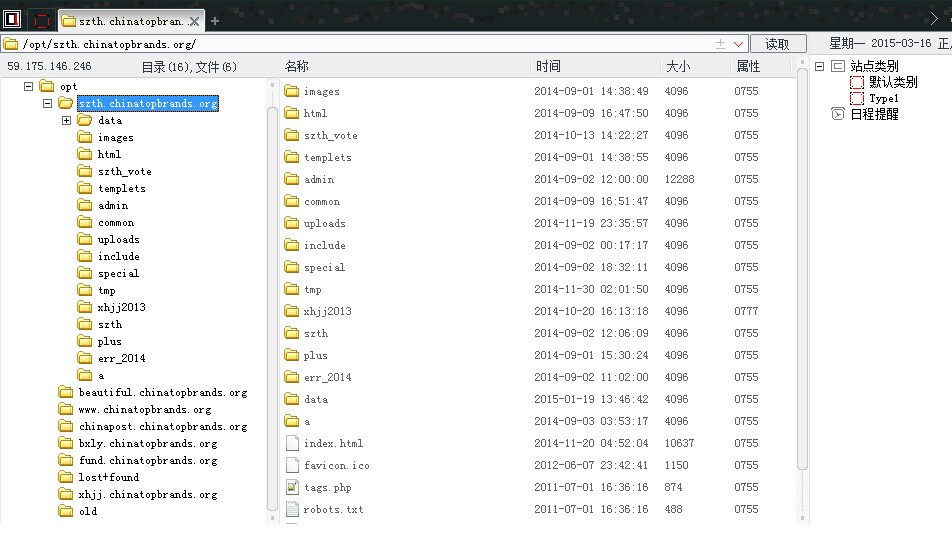Click the date 星期一 2015-03-16 text
The width and height of the screenshot is (952, 537).
tap(880, 43)
